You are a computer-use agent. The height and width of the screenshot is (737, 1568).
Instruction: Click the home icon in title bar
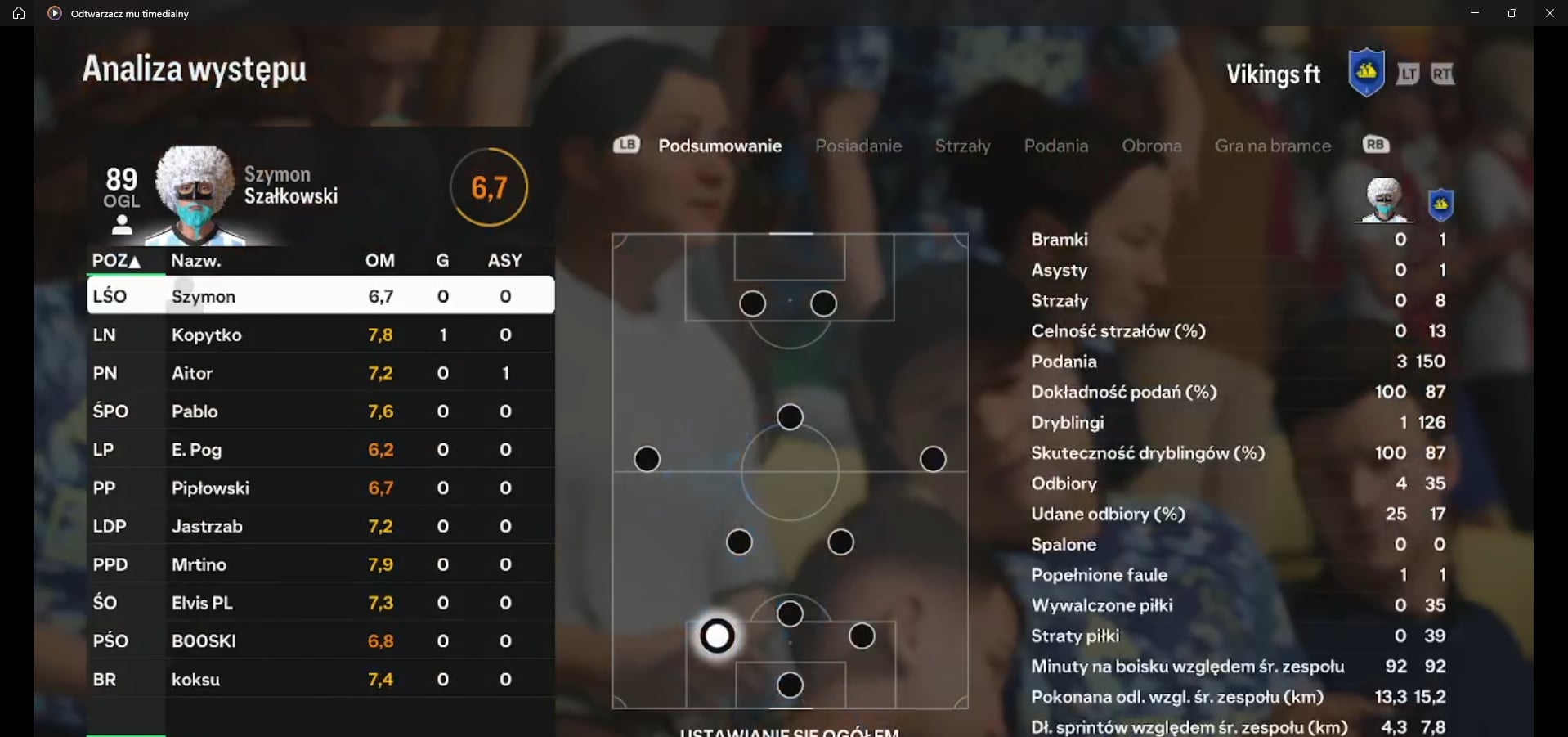coord(18,13)
